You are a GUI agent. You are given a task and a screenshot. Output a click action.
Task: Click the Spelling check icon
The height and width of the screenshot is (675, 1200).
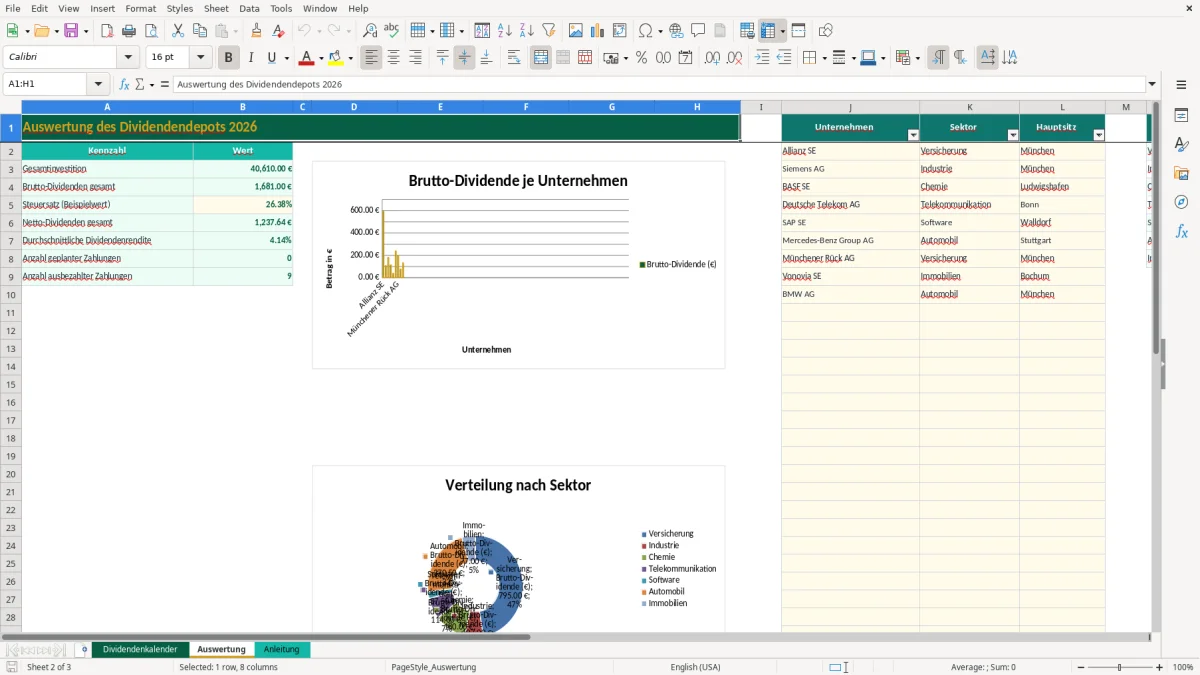tap(392, 31)
